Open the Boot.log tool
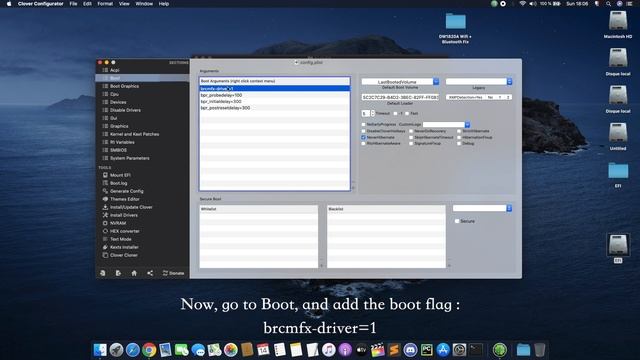 (x=118, y=183)
